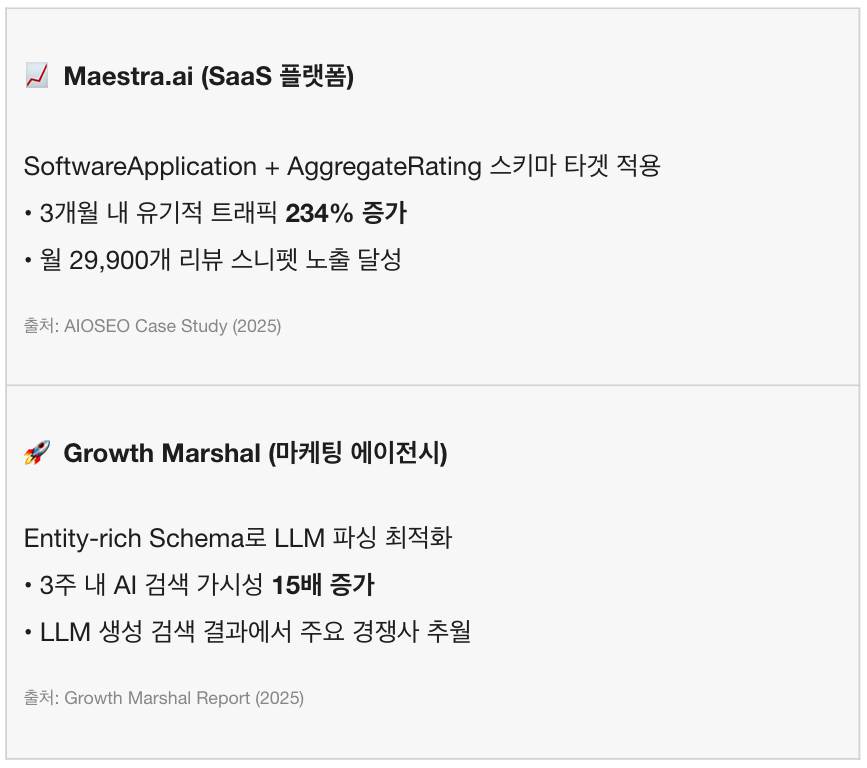Image resolution: width=867 pixels, height=768 pixels.
Task: Click the "스키마 타겟 적용" phrase
Action: click(575, 166)
